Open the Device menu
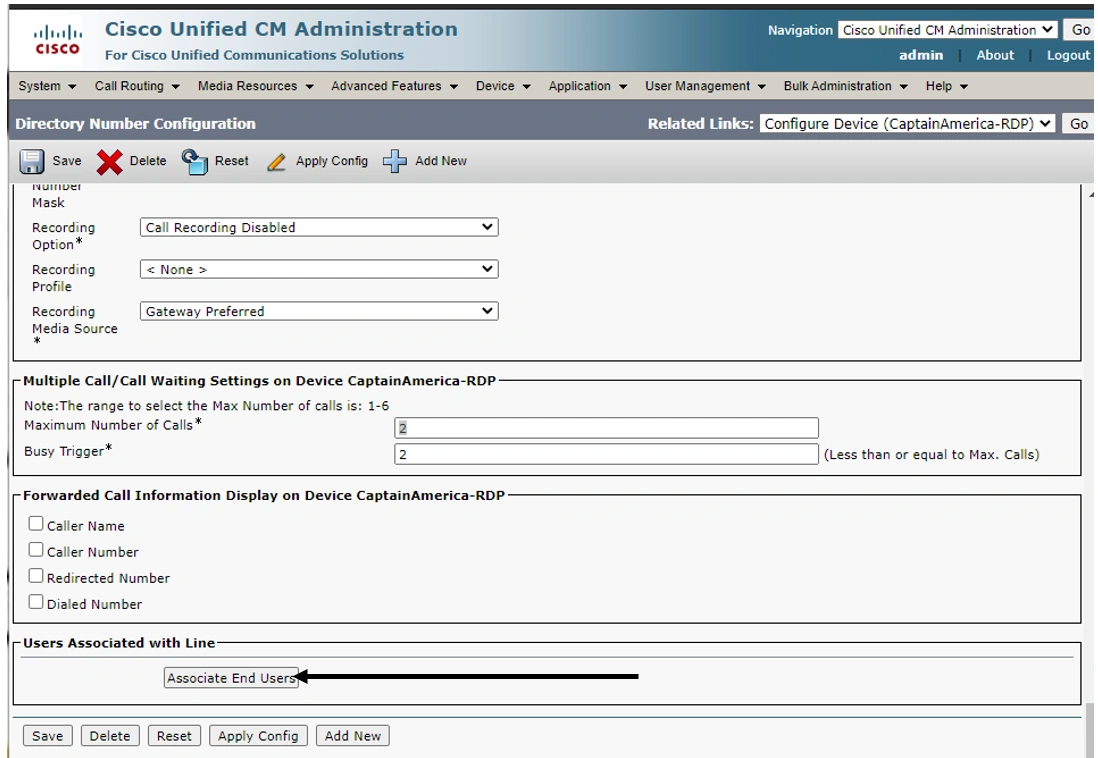The width and height of the screenshot is (1098, 758). [503, 85]
